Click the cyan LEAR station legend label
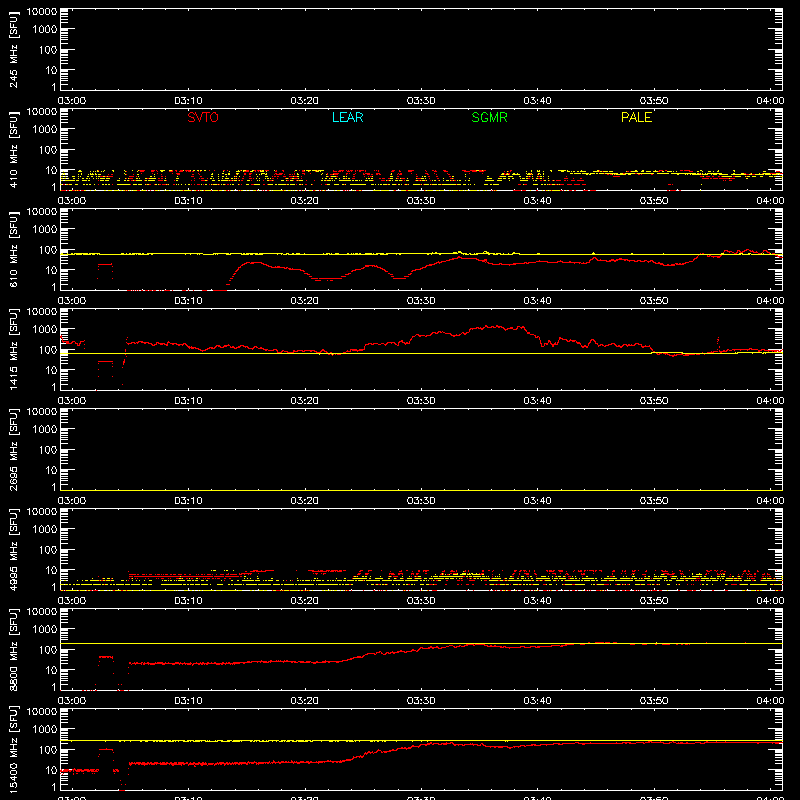Viewport: 800px width, 800px height. pyautogui.click(x=347, y=117)
